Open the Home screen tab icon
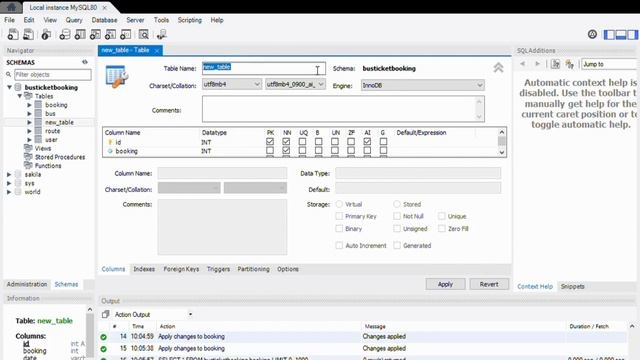The image size is (640, 360). [11, 7]
